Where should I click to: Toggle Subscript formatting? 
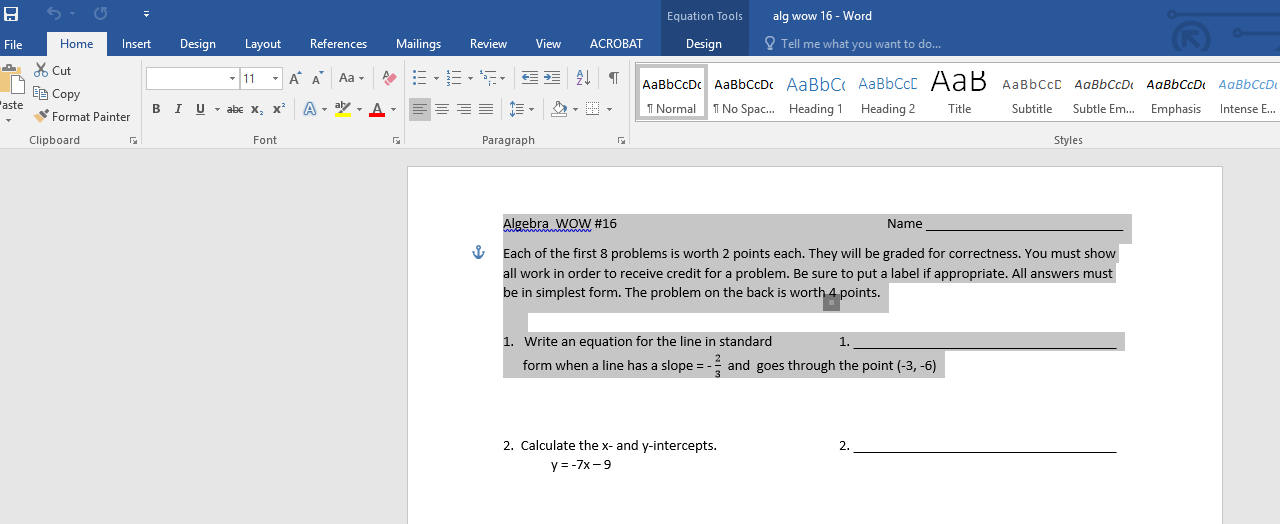pyautogui.click(x=257, y=109)
